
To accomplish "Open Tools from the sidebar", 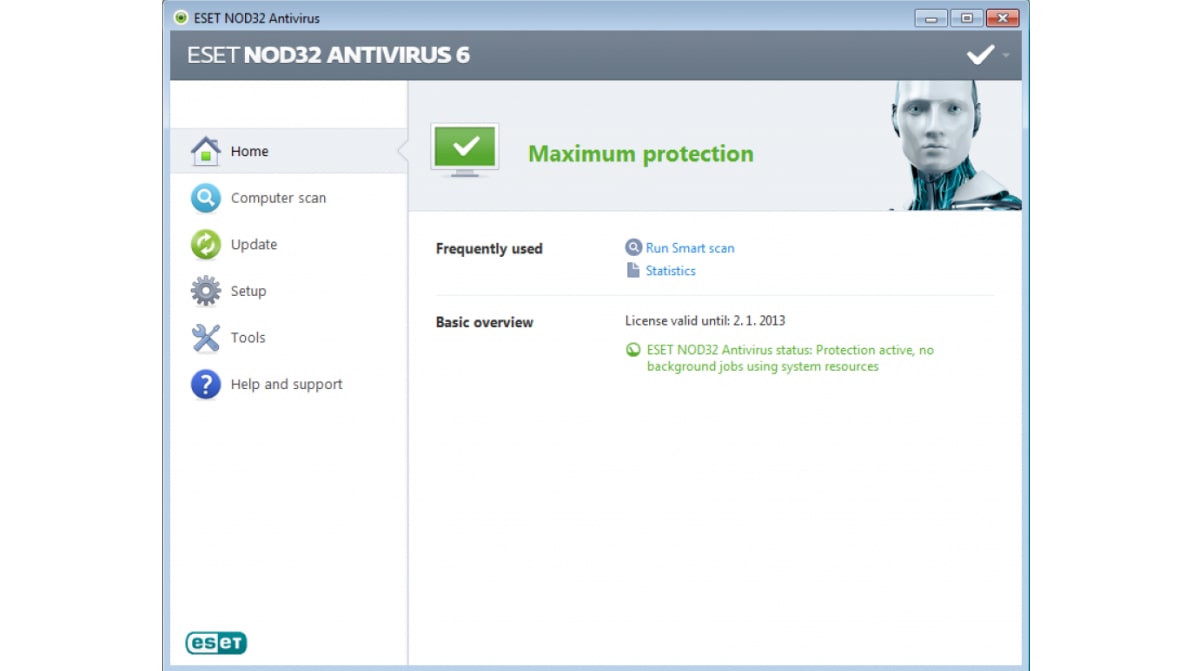I will coord(289,337).
